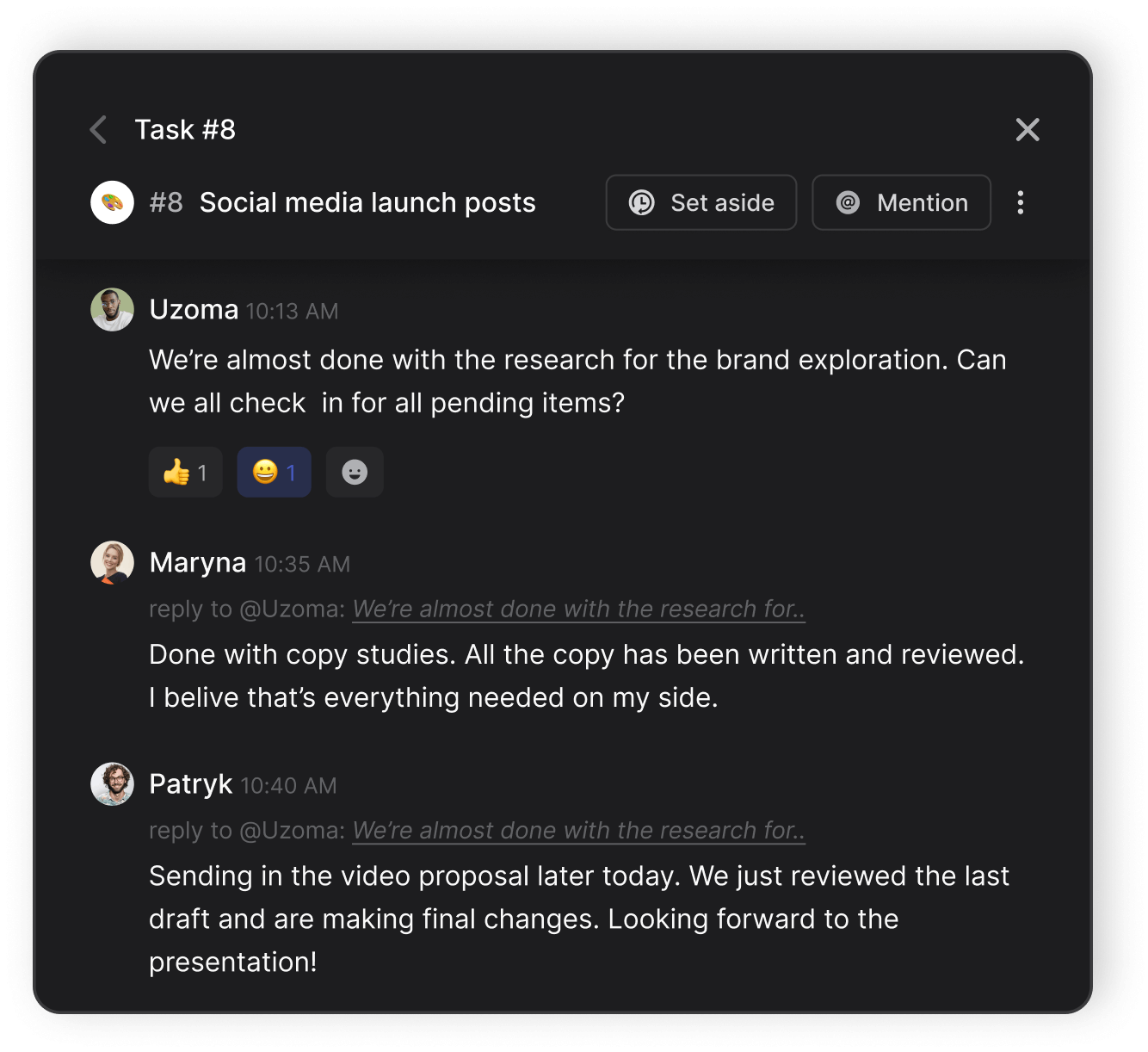Close the Task #8 panel with the X
Image resolution: width=1148 pixels, height=1052 pixels.
1028,129
